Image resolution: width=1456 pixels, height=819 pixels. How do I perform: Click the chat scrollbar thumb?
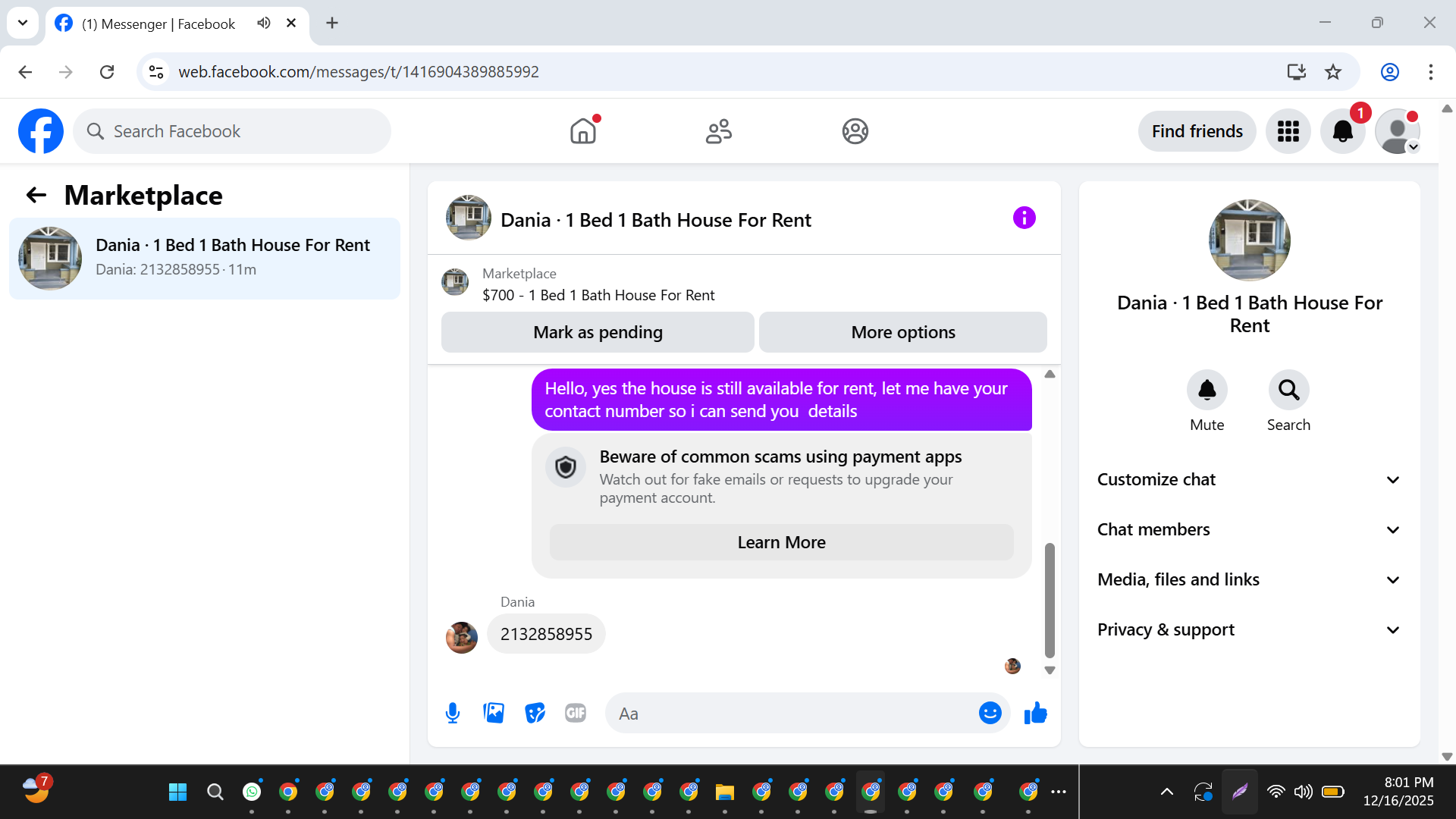coord(1050,600)
